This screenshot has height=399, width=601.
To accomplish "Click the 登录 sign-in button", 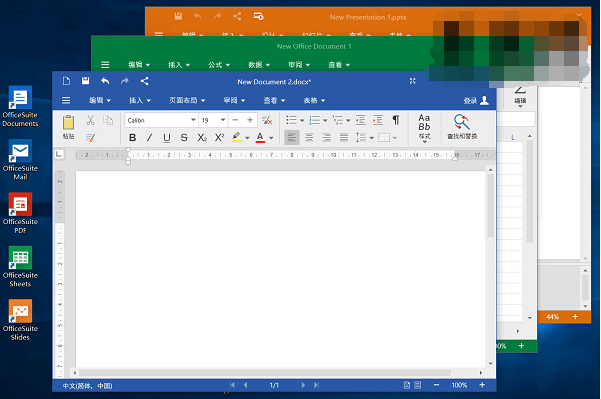I will [476, 100].
